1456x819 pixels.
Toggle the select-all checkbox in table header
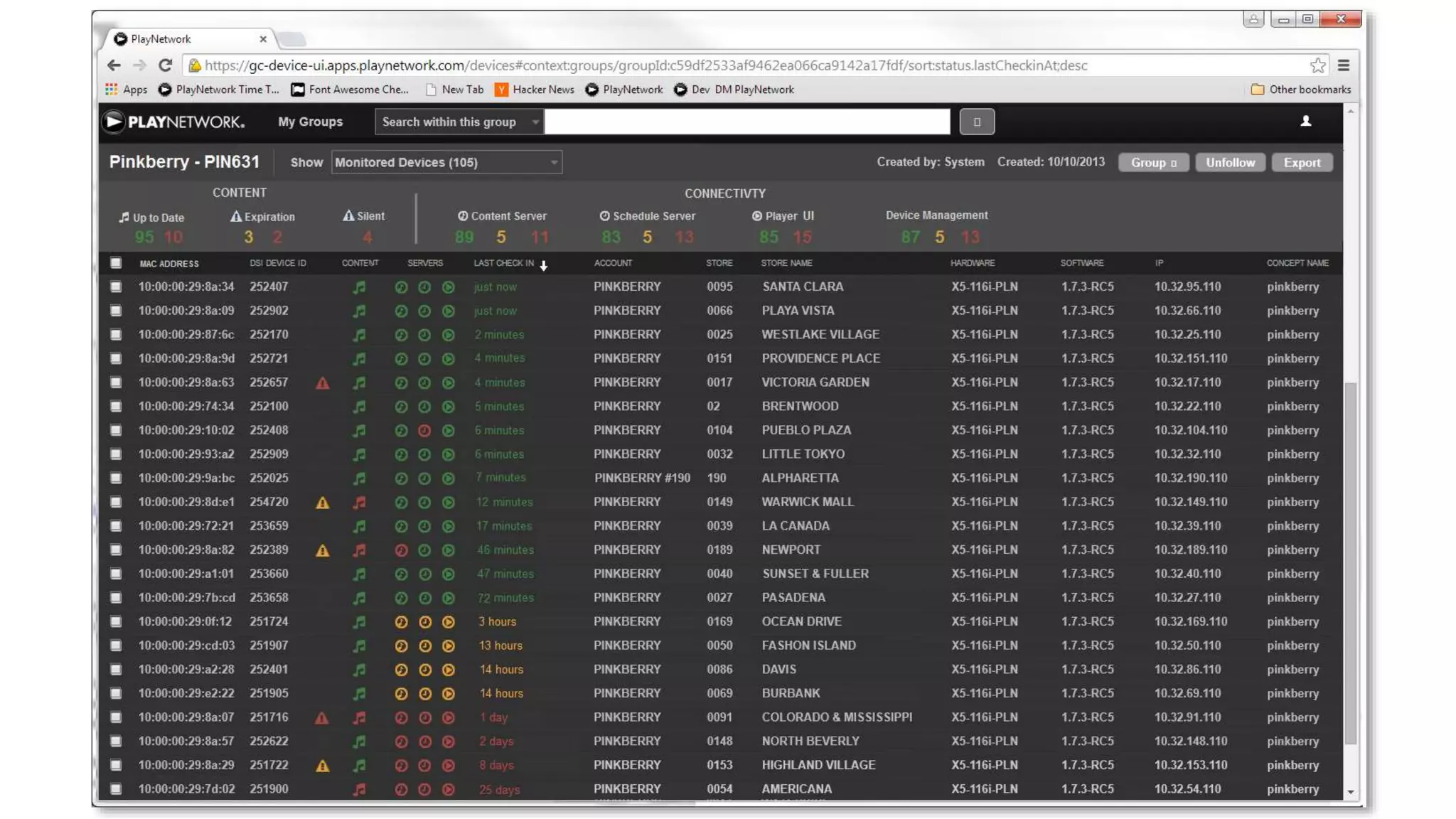click(116, 263)
